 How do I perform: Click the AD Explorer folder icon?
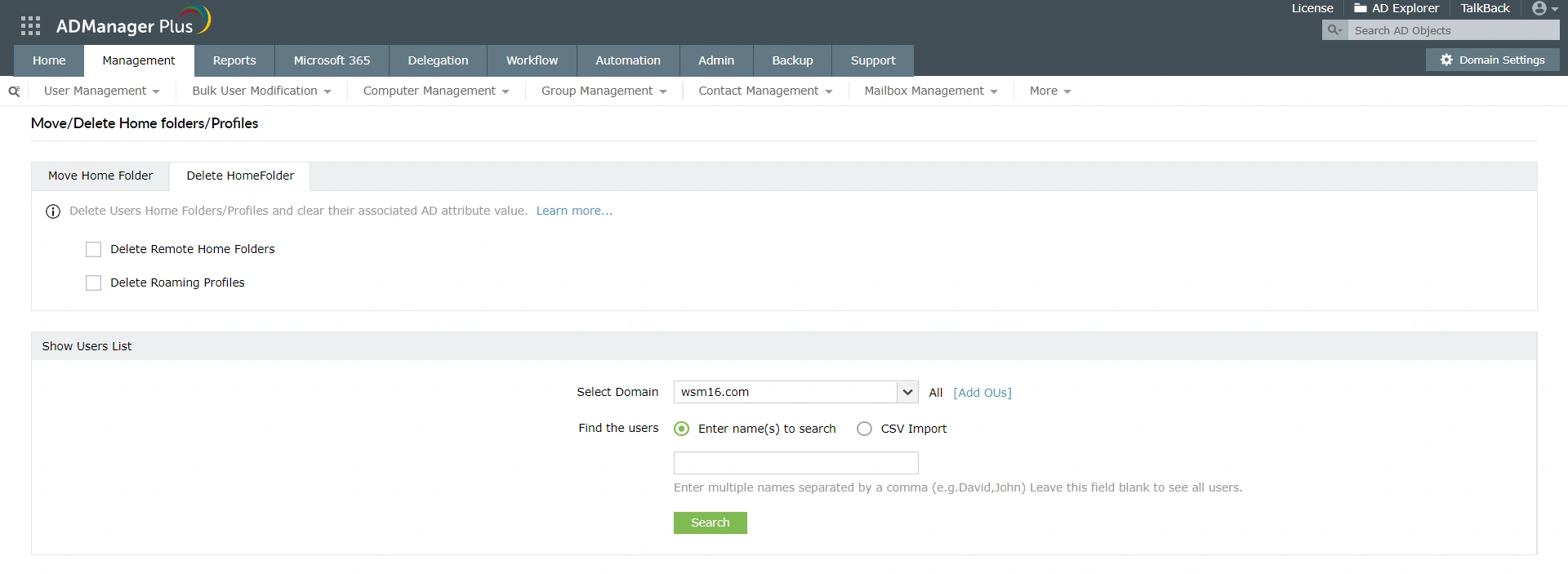coord(1361,8)
